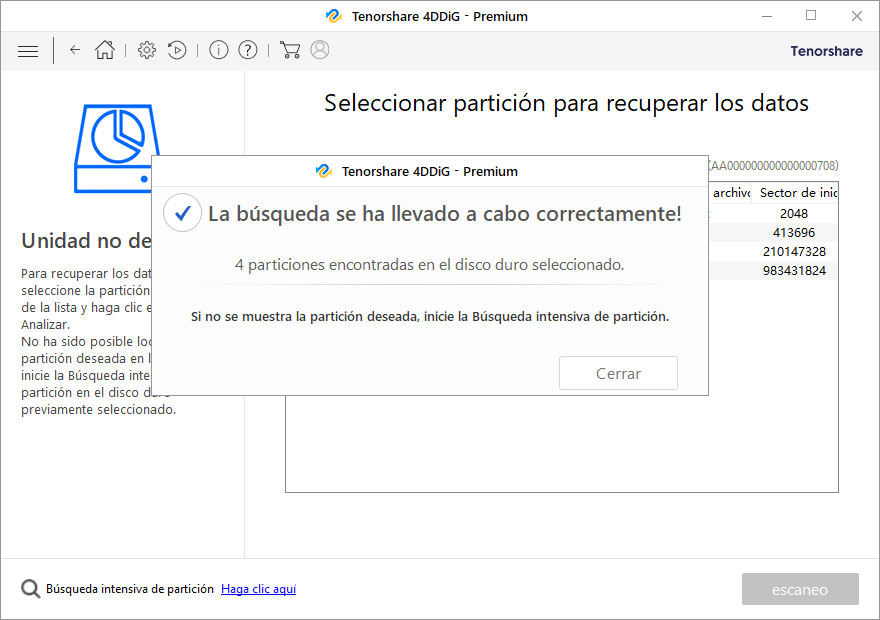This screenshot has height=620, width=880.
Task: Click the dialog title 'Tenorshare 4DDiG - Premium'
Action: pos(429,171)
